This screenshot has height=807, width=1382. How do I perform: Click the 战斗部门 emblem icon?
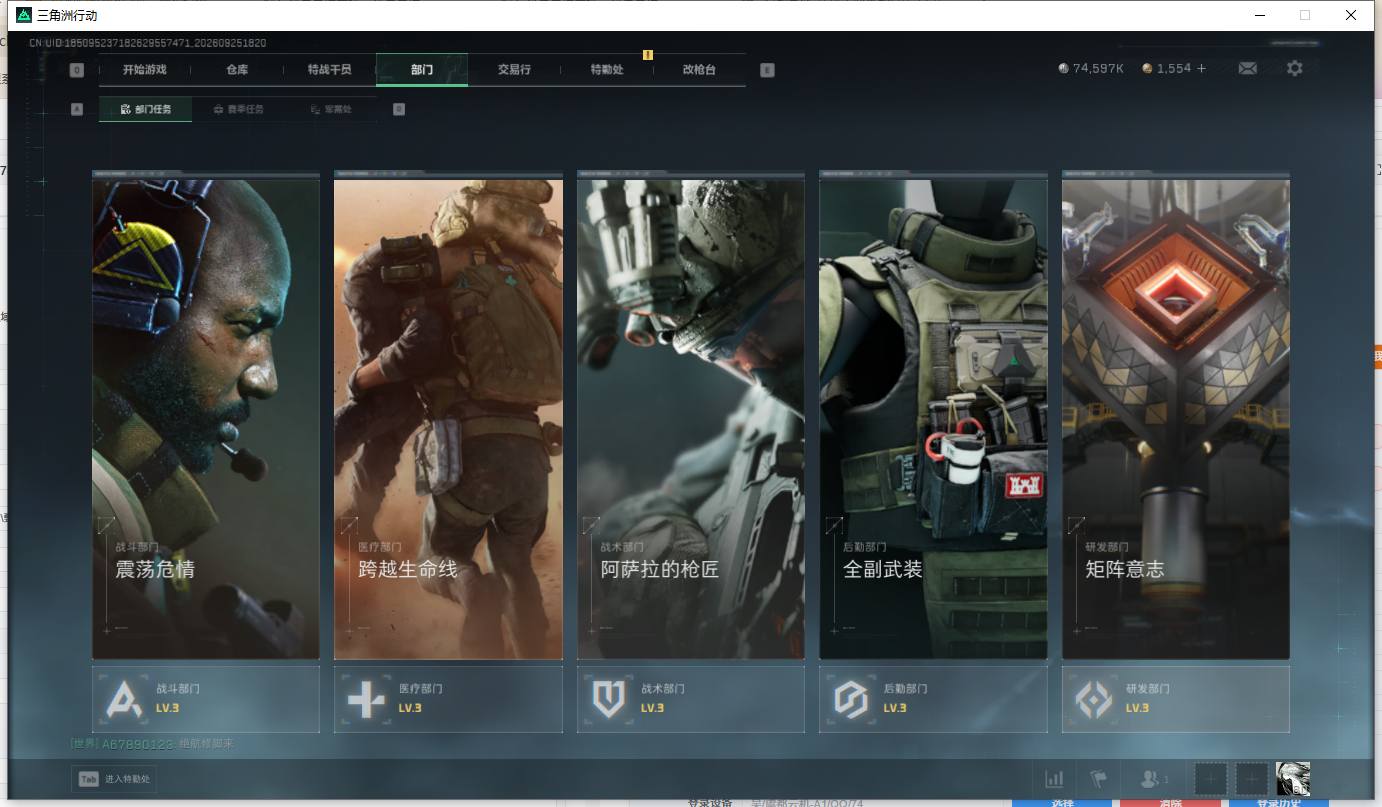[125, 700]
